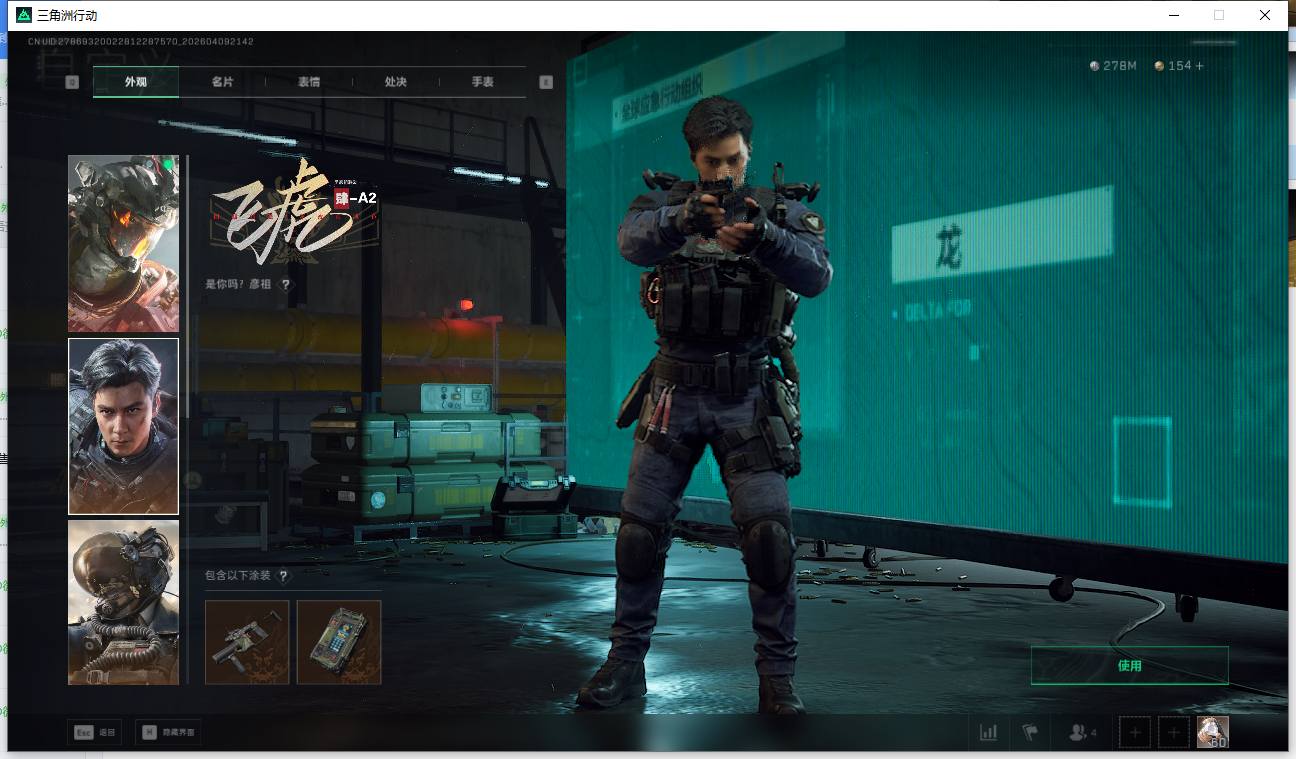Open the player avatar in bottom bar
Screen dimensions: 1296x759
click(1213, 733)
